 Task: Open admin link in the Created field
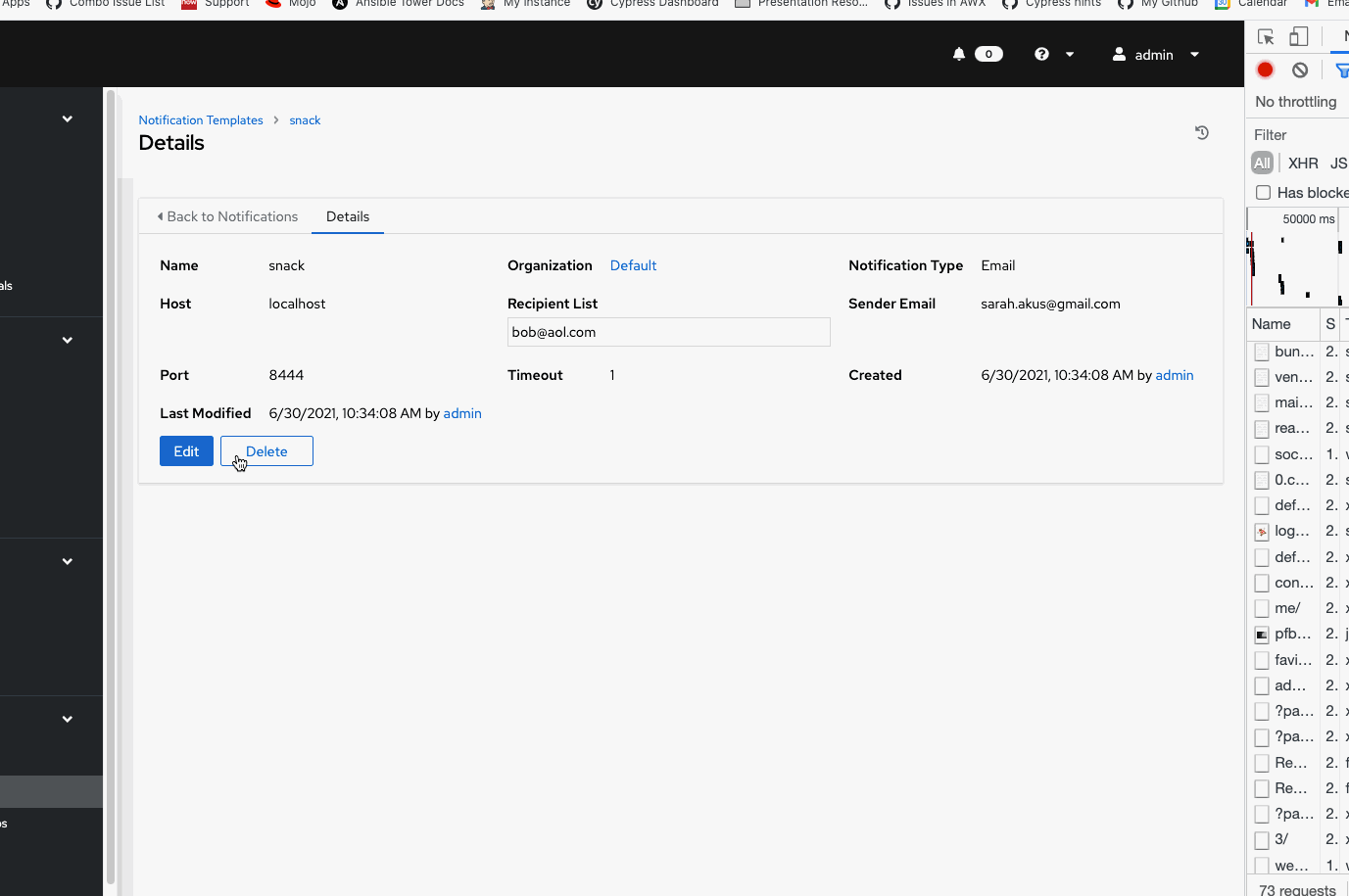pos(1174,375)
